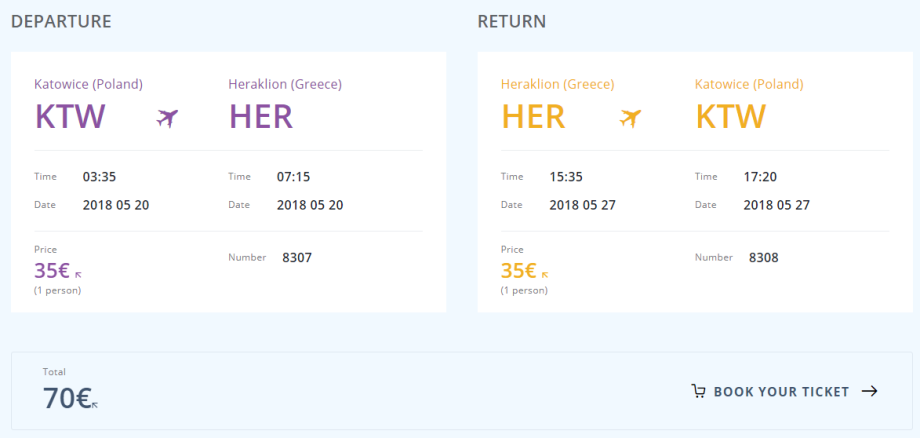Click the shopping cart icon
Image resolution: width=920 pixels, height=438 pixels.
(698, 391)
